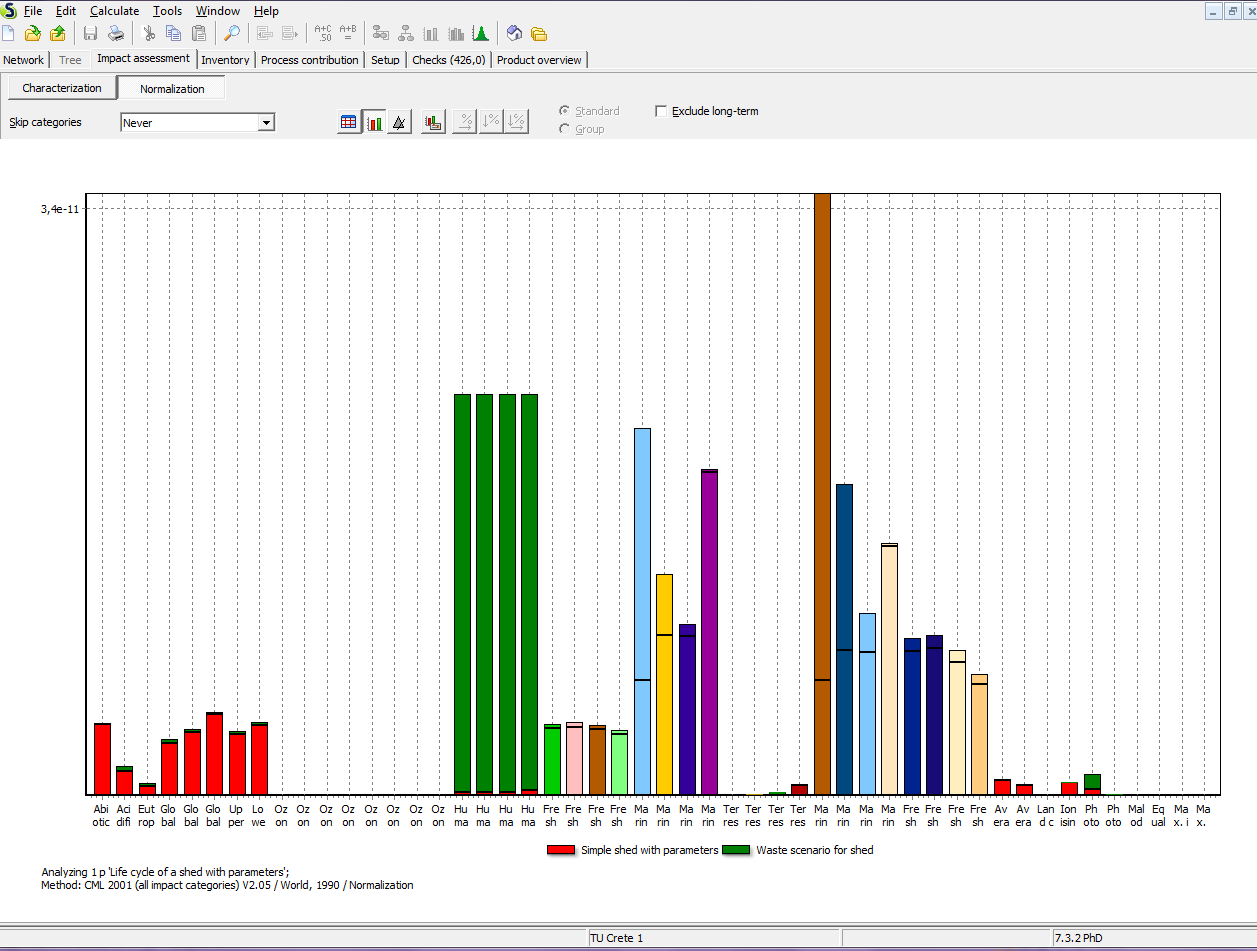Click 'Waste scenario for shed' legend text

(x=815, y=850)
